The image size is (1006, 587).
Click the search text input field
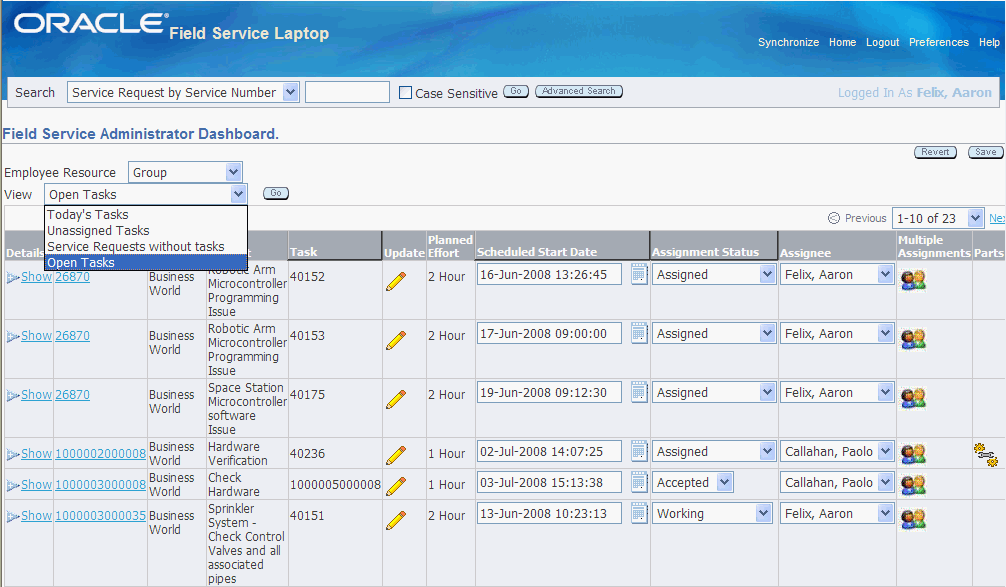[347, 92]
